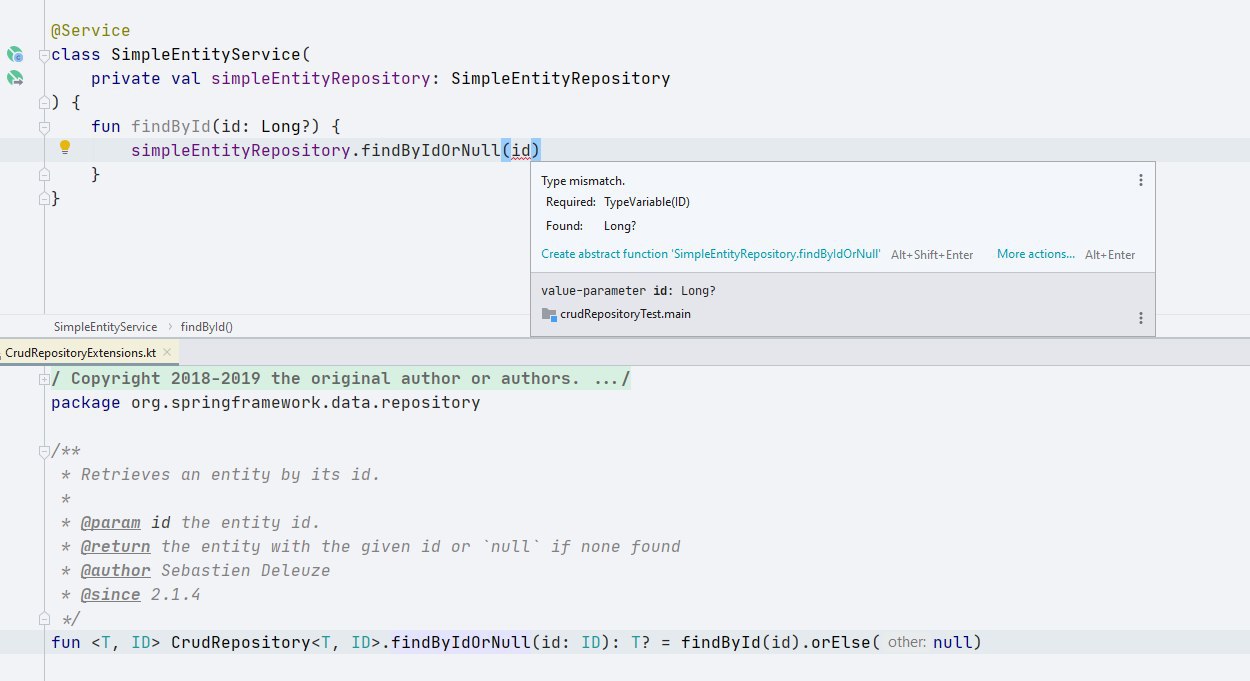Click the package org.springframework.data.repository line
This screenshot has width=1250, height=681.
pyautogui.click(x=266, y=403)
